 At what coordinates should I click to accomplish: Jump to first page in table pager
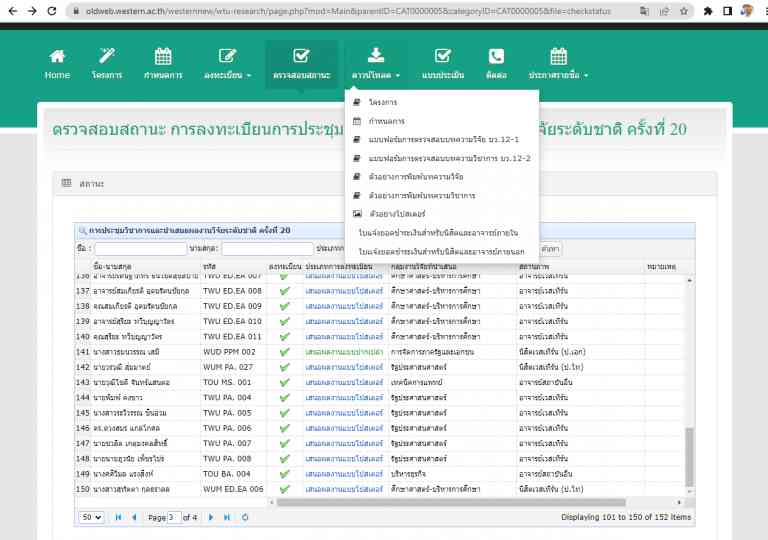[x=118, y=517]
